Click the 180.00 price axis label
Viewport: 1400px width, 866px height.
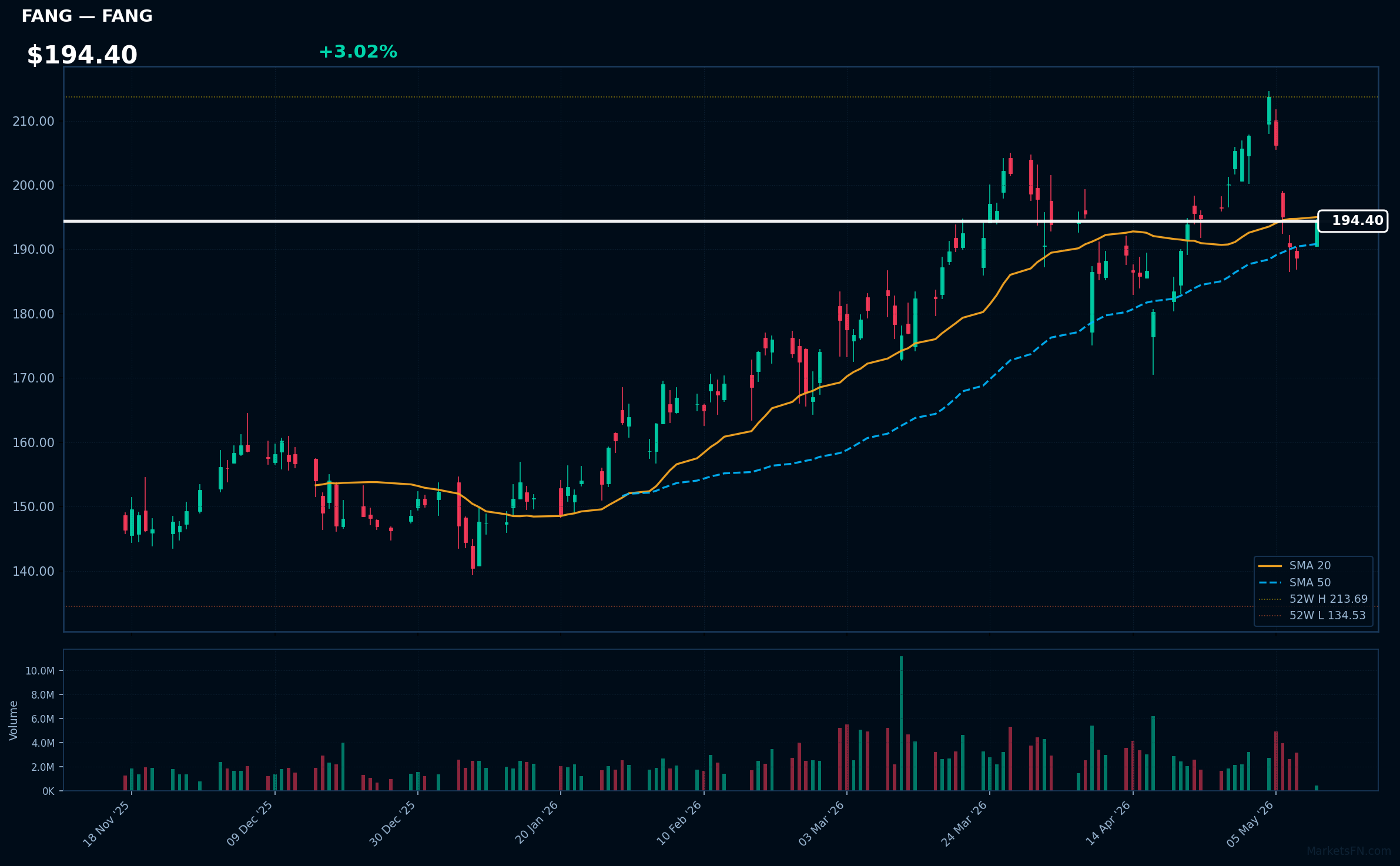pos(34,314)
